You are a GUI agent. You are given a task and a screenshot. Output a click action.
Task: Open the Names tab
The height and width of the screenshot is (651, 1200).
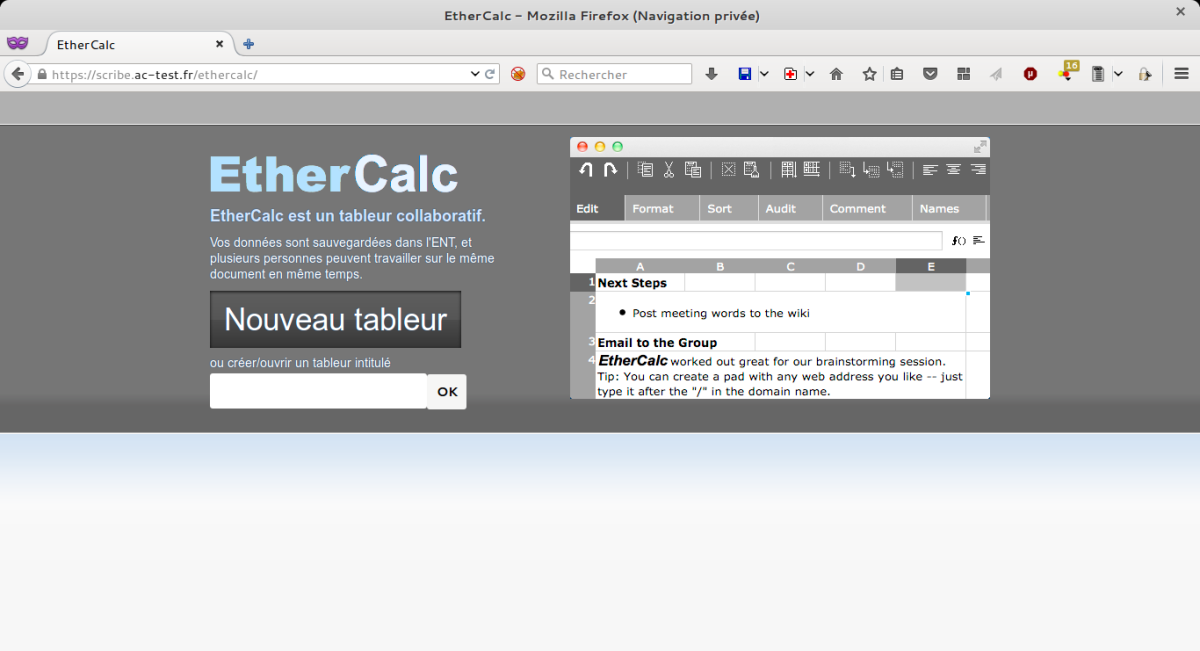(x=949, y=208)
